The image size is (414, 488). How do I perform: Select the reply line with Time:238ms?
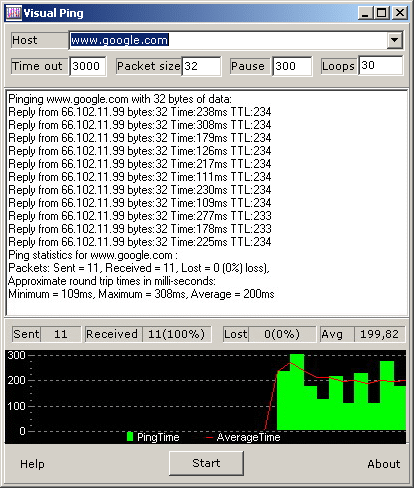coord(140,112)
